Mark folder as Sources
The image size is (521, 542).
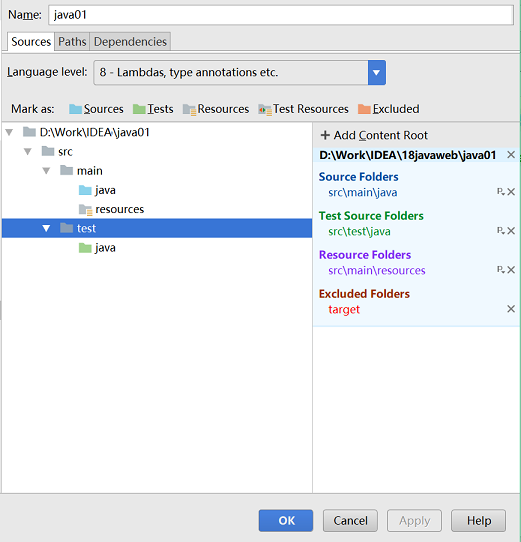click(96, 109)
